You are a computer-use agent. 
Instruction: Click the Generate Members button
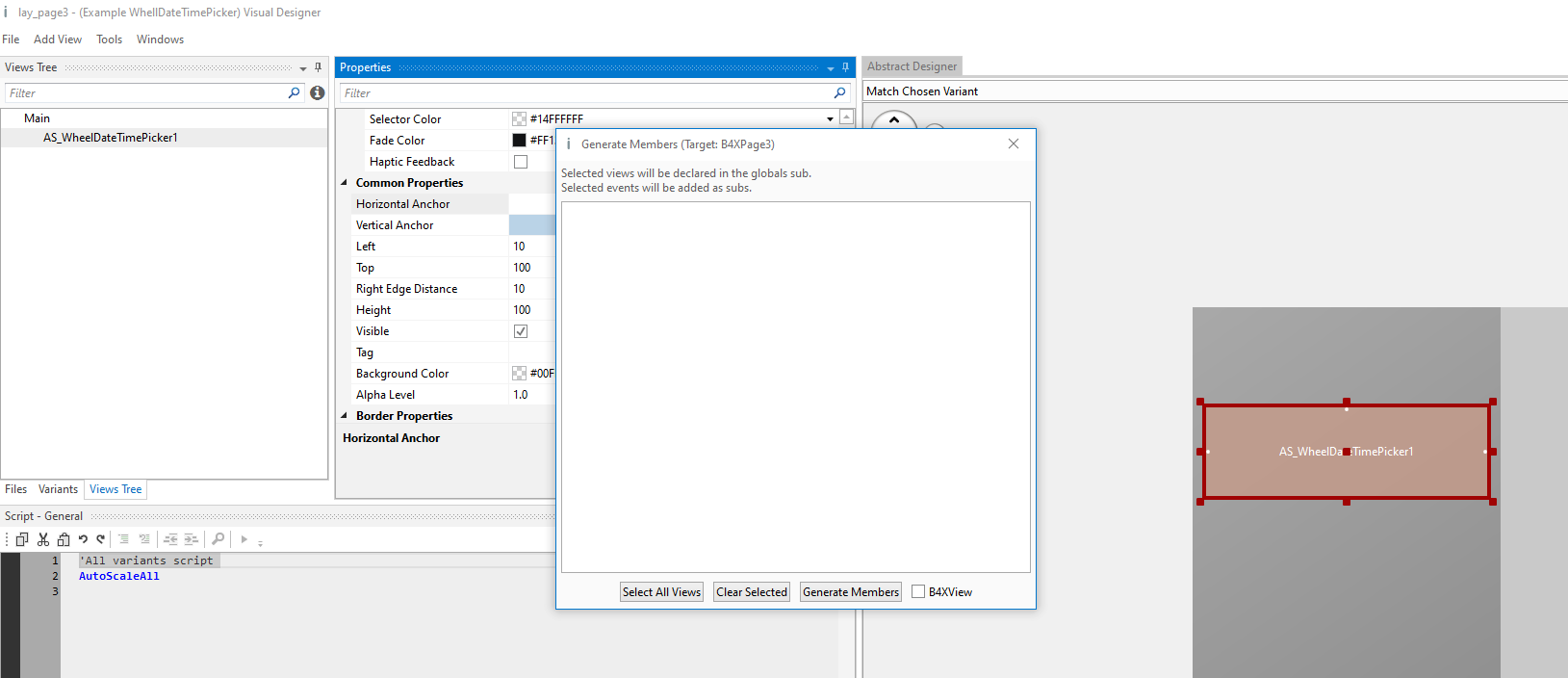coord(851,592)
